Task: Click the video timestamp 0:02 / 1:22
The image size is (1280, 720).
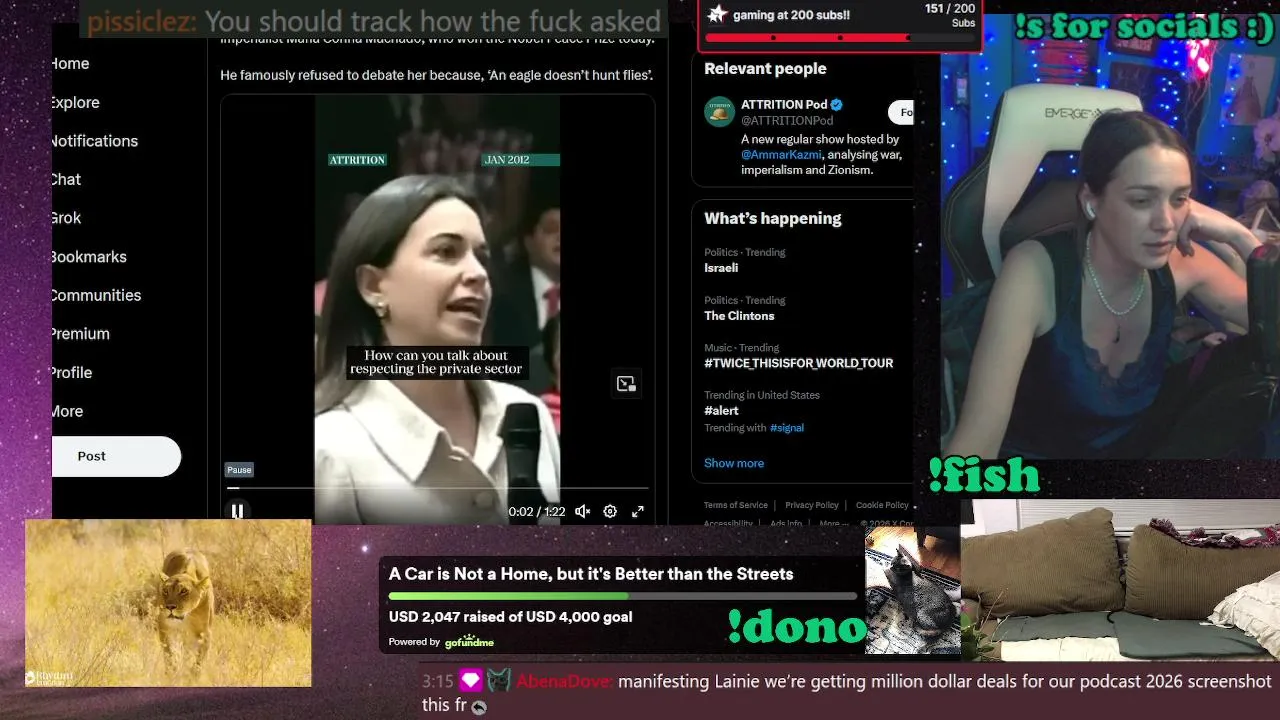Action: pyautogui.click(x=537, y=512)
